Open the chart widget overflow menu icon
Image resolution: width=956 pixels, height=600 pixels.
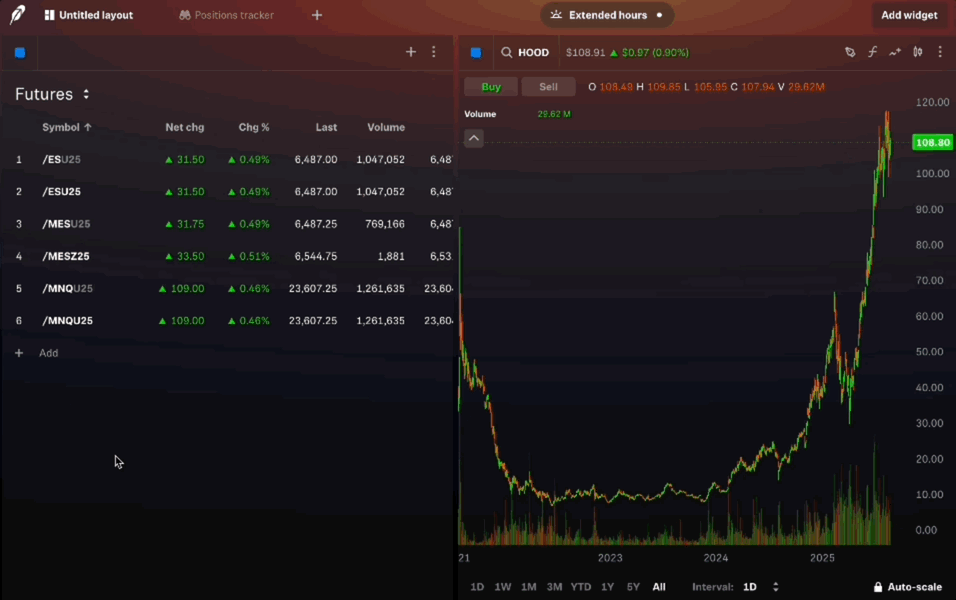pos(939,51)
